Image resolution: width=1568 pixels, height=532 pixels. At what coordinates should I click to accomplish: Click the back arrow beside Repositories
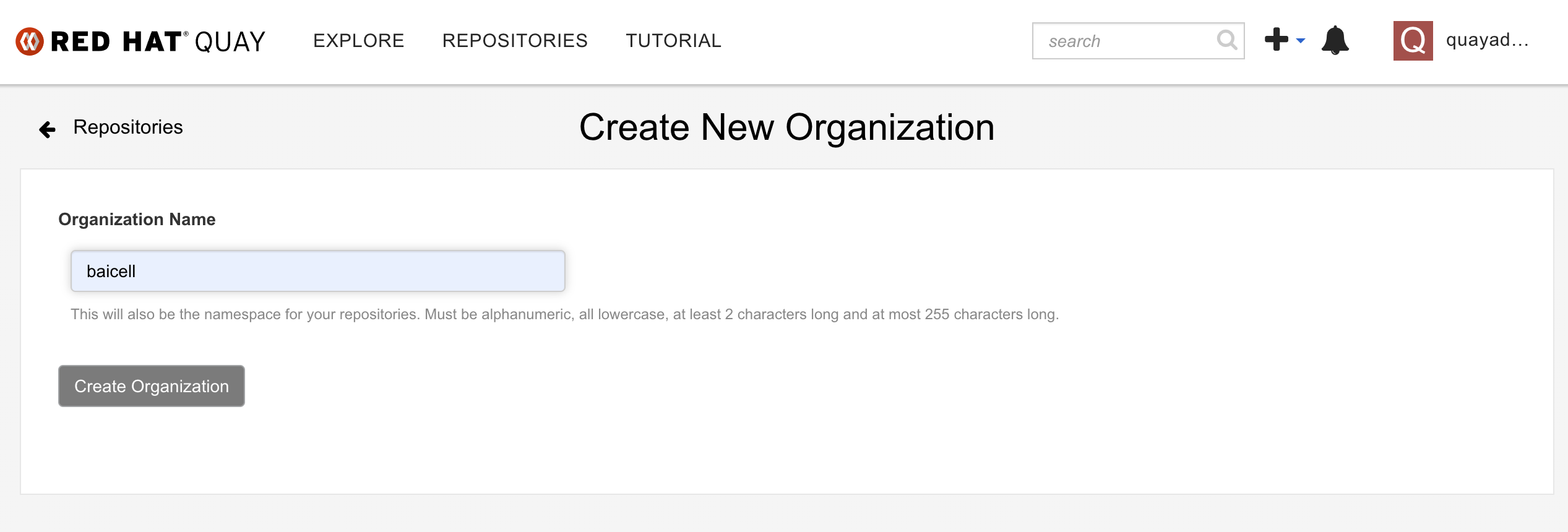47,129
